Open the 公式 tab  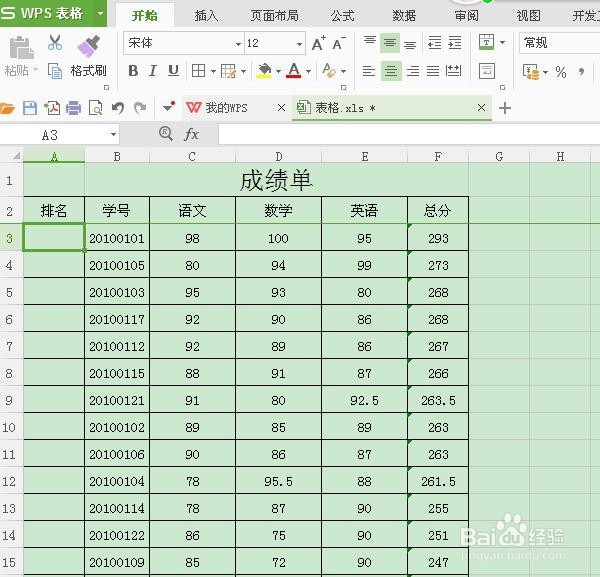(342, 16)
